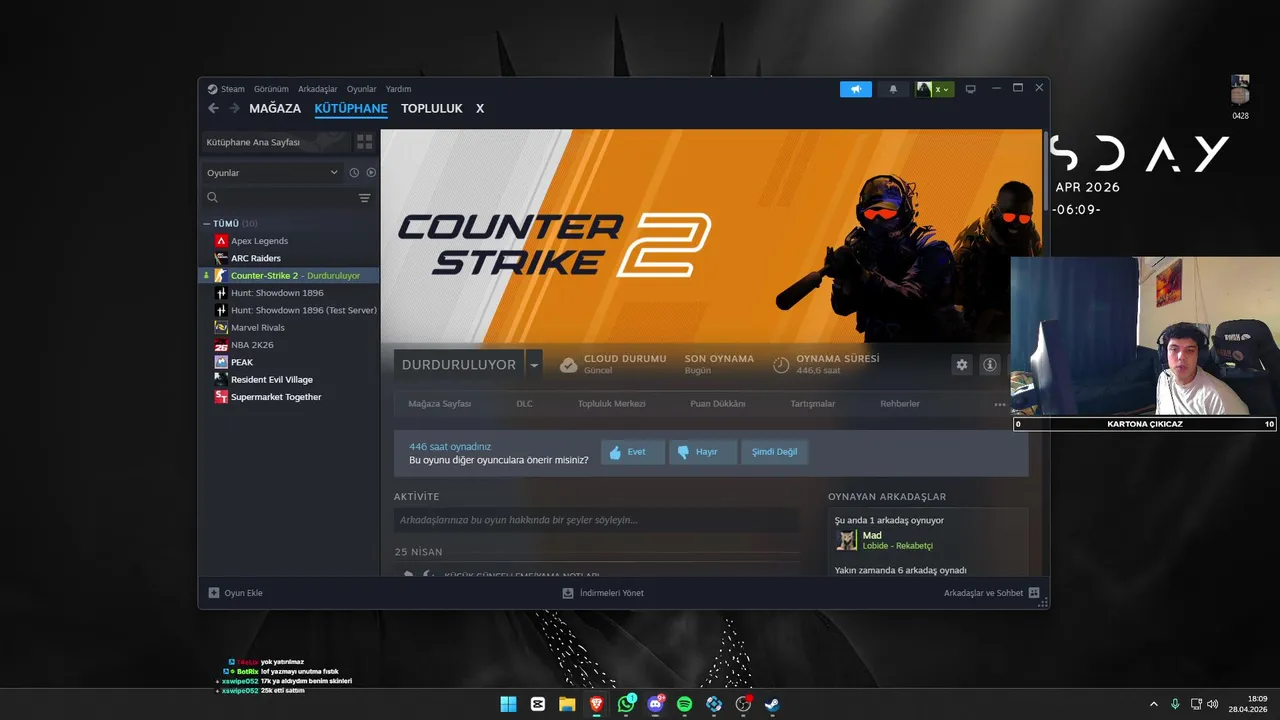
Task: Sort by recent activity clock icon
Action: (x=354, y=173)
